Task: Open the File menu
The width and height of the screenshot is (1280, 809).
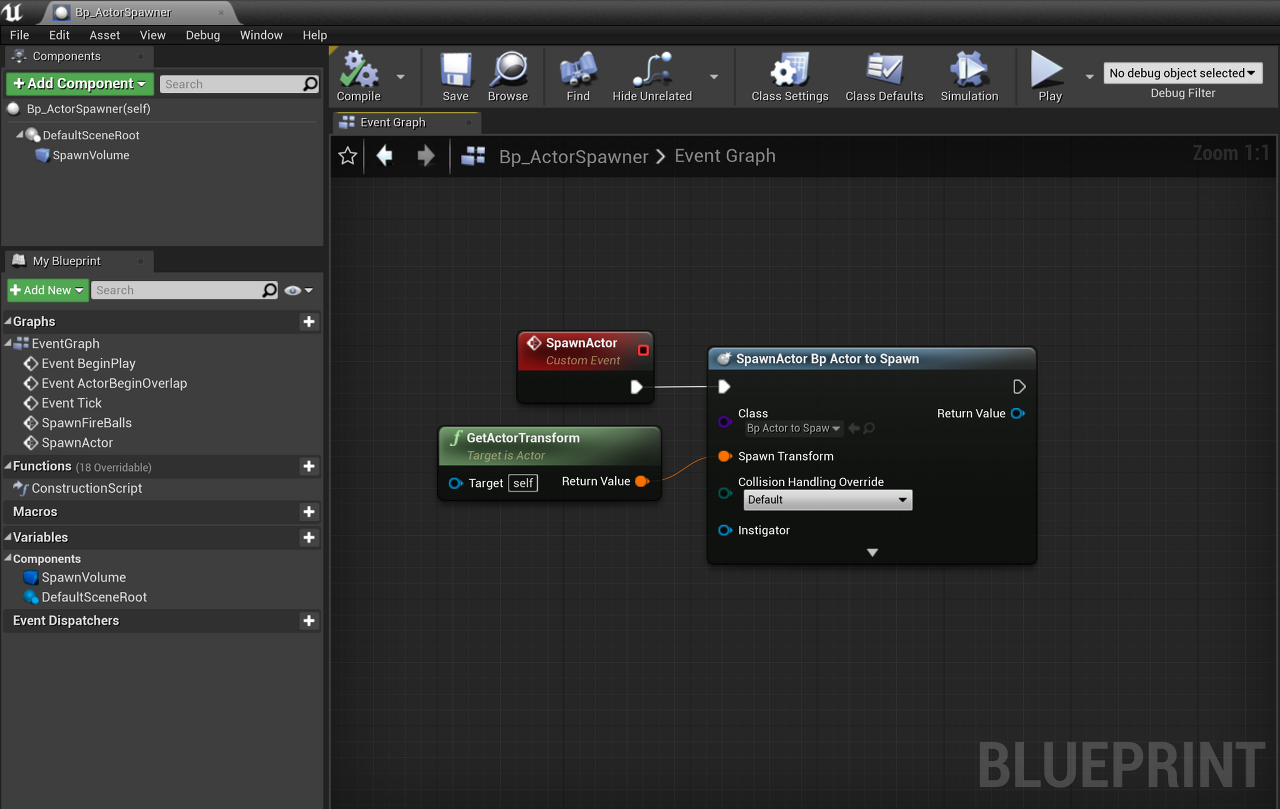Action: [x=19, y=35]
